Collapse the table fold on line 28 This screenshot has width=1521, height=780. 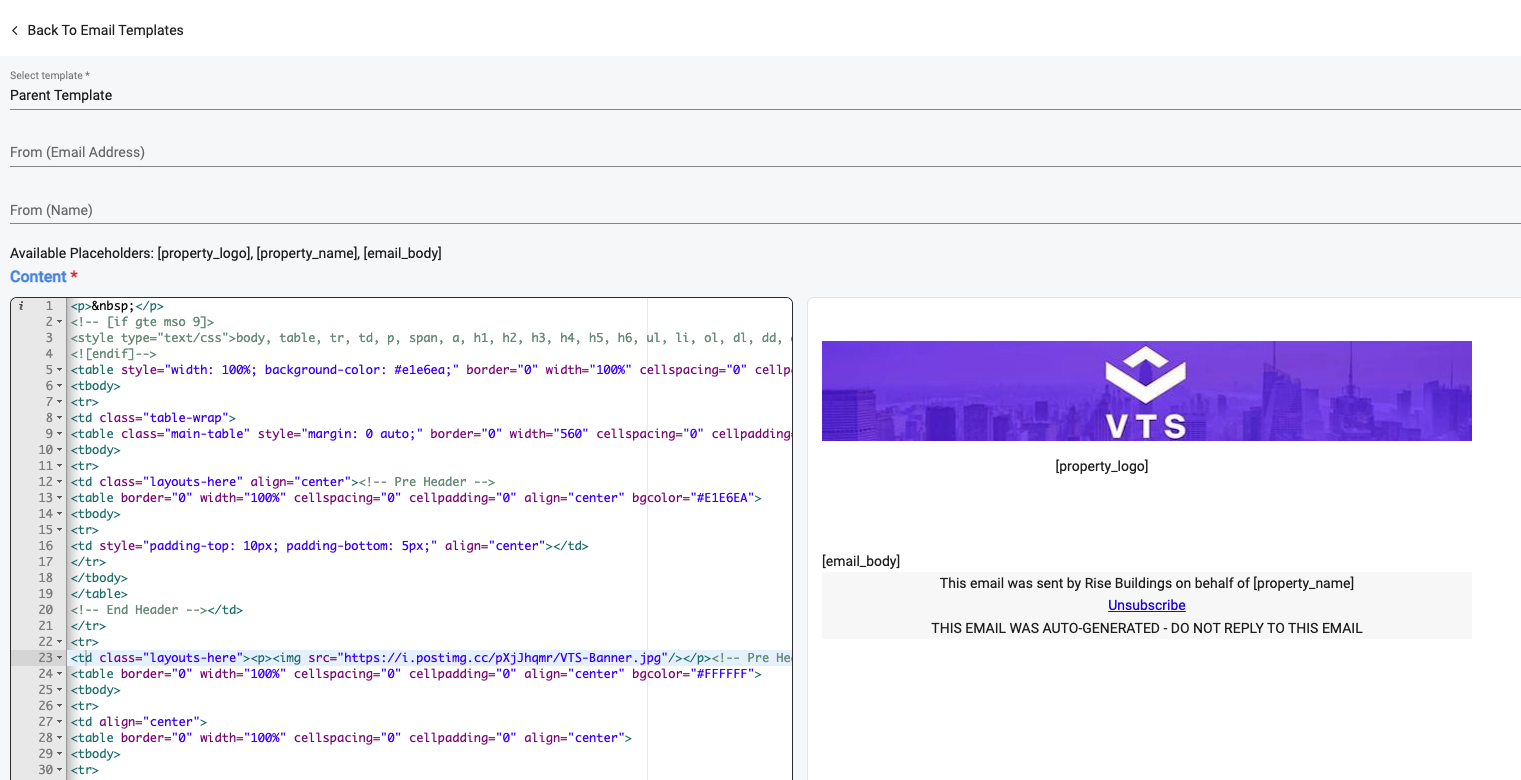coord(60,738)
